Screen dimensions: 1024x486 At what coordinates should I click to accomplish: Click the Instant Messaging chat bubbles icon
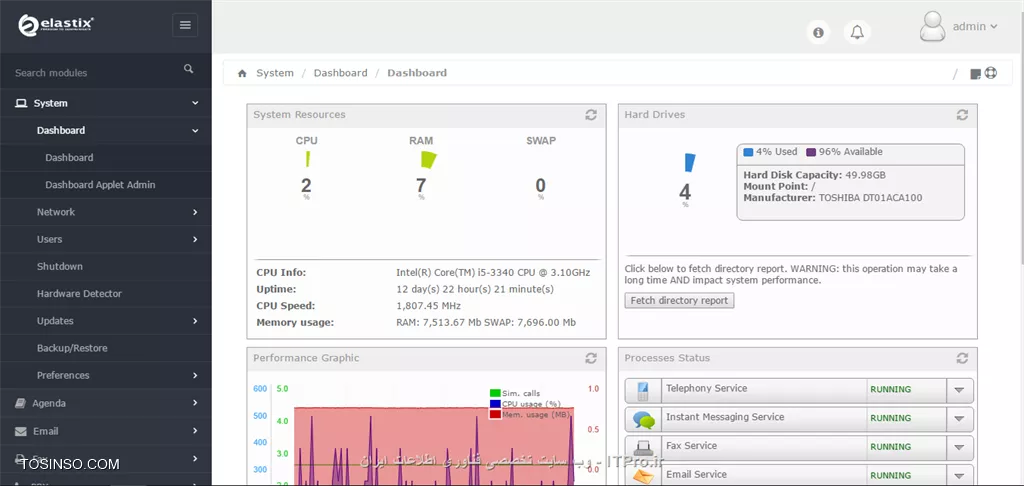click(644, 419)
